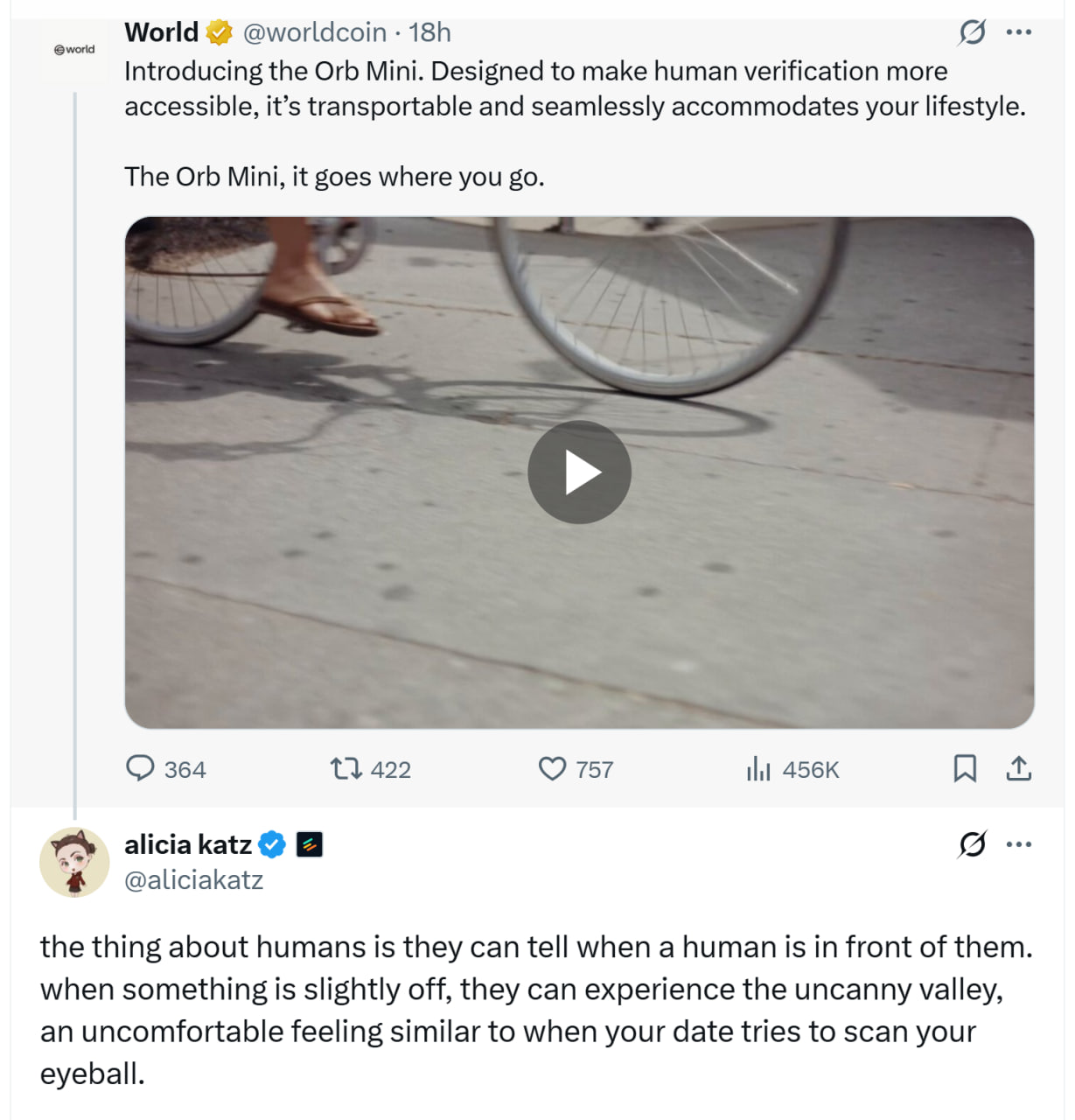Screen dimensions: 1075x1120
Task: Click Grok icon beside alicia katz's post
Action: (x=972, y=844)
